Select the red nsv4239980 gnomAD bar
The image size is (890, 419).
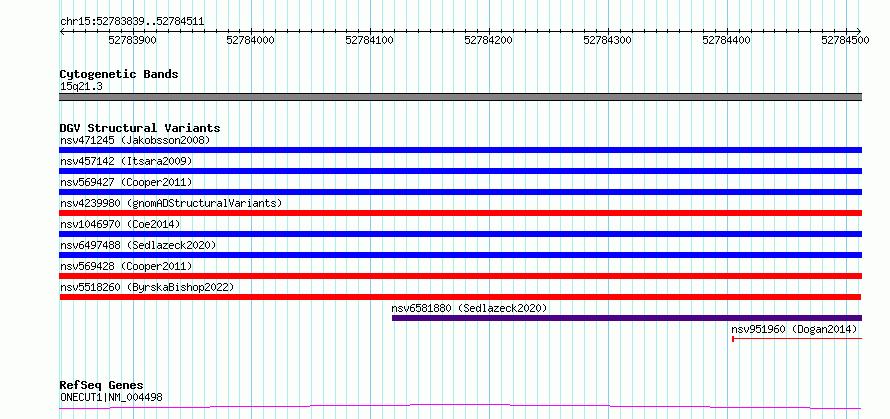pos(461,213)
